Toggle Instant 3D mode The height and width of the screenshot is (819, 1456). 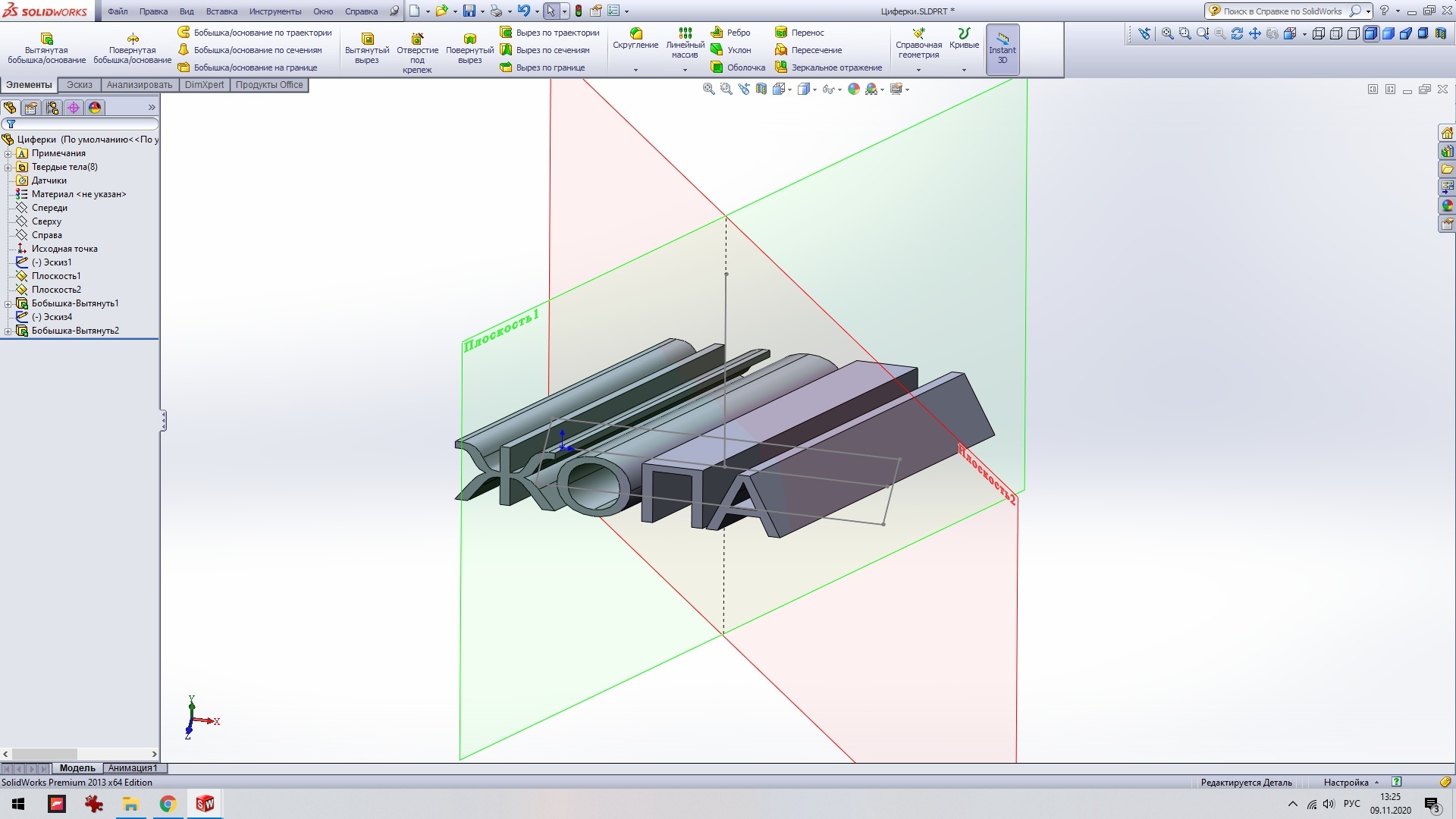[x=1003, y=49]
